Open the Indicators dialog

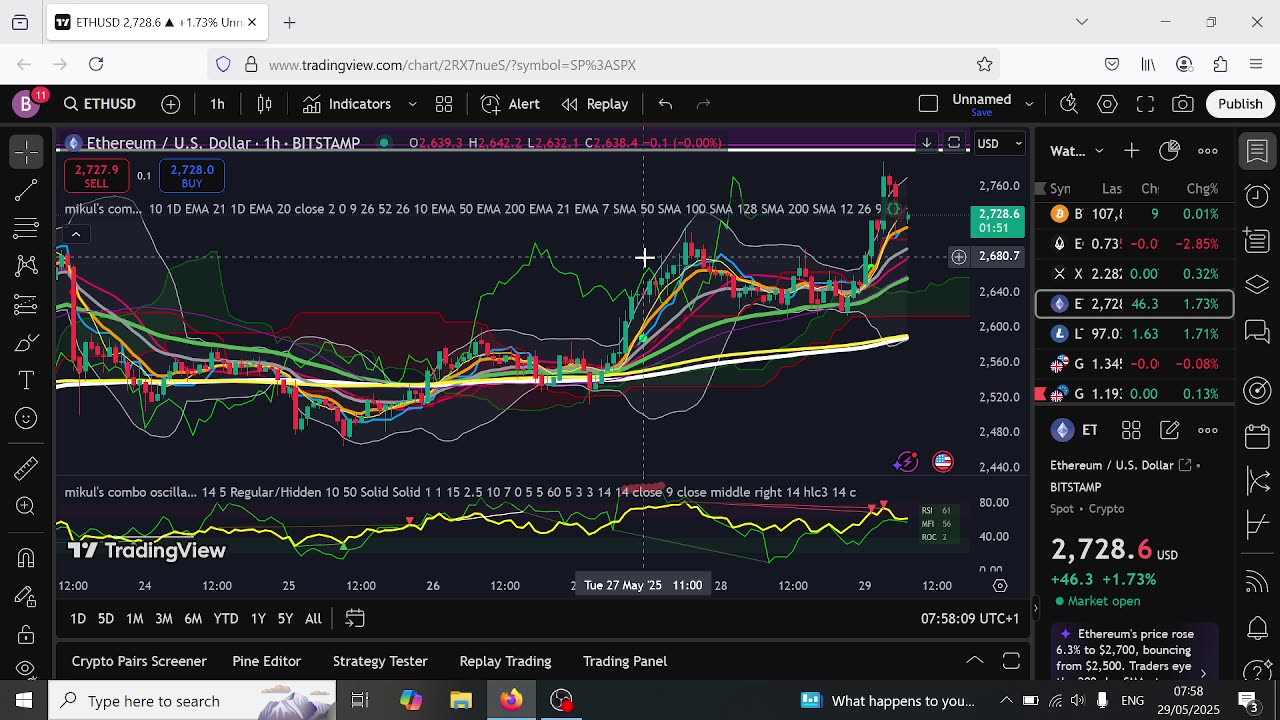(347, 104)
